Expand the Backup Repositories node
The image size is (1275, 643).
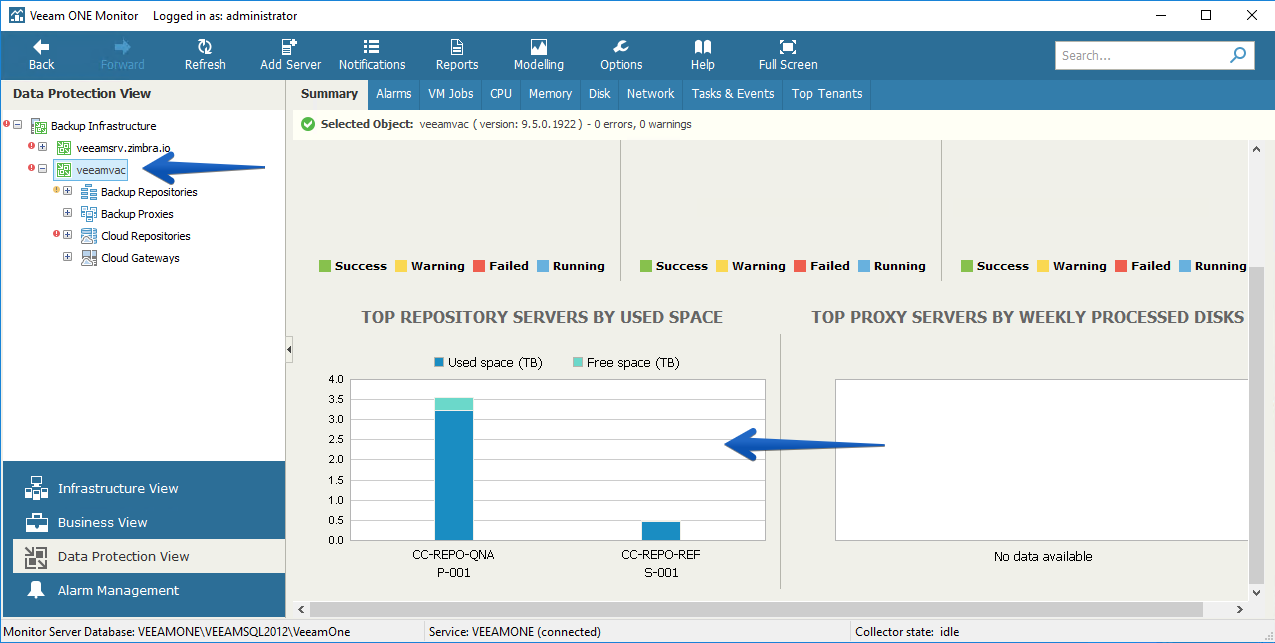tap(68, 191)
